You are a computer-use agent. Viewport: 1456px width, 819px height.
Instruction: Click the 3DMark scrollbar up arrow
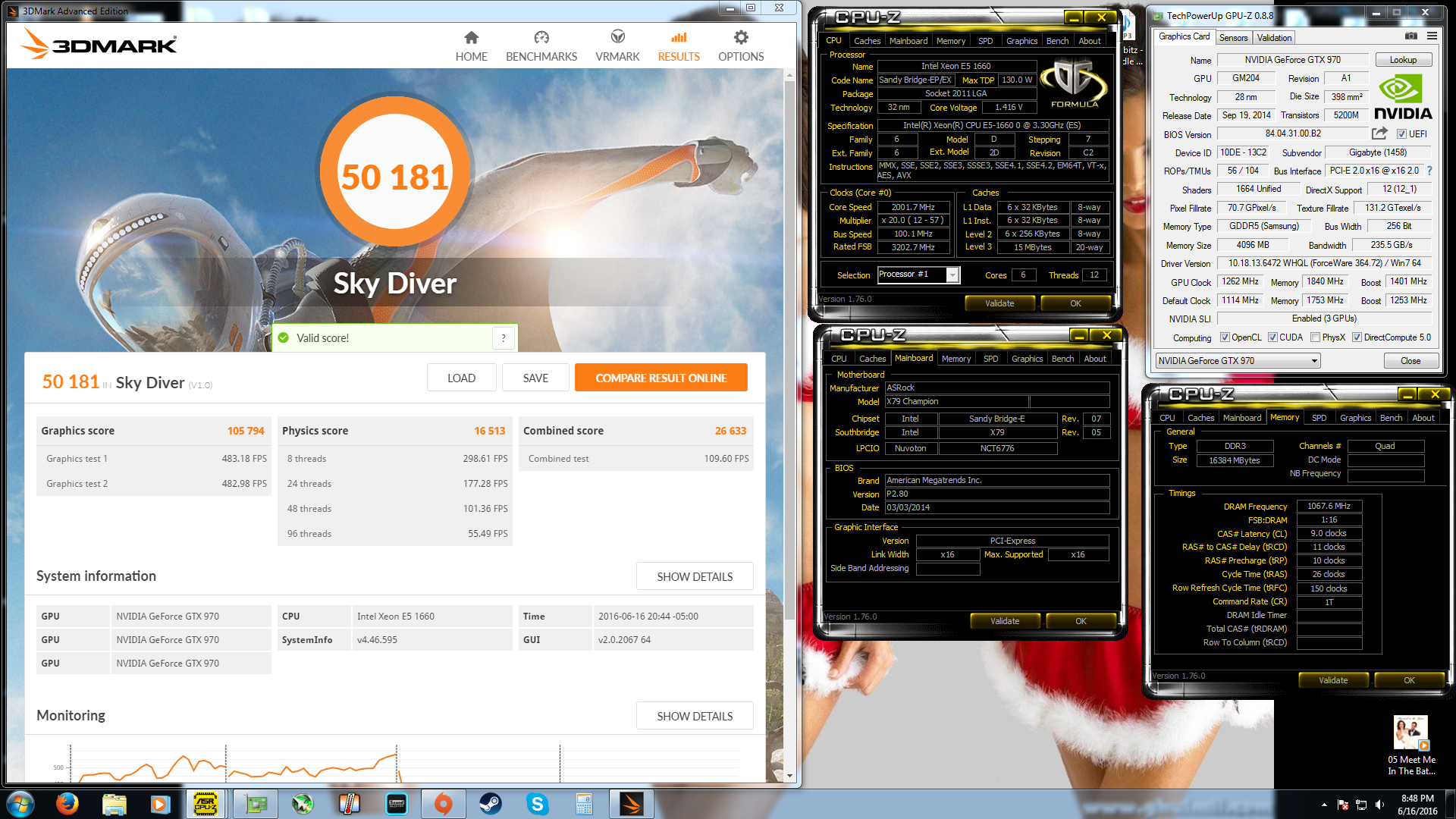[789, 75]
